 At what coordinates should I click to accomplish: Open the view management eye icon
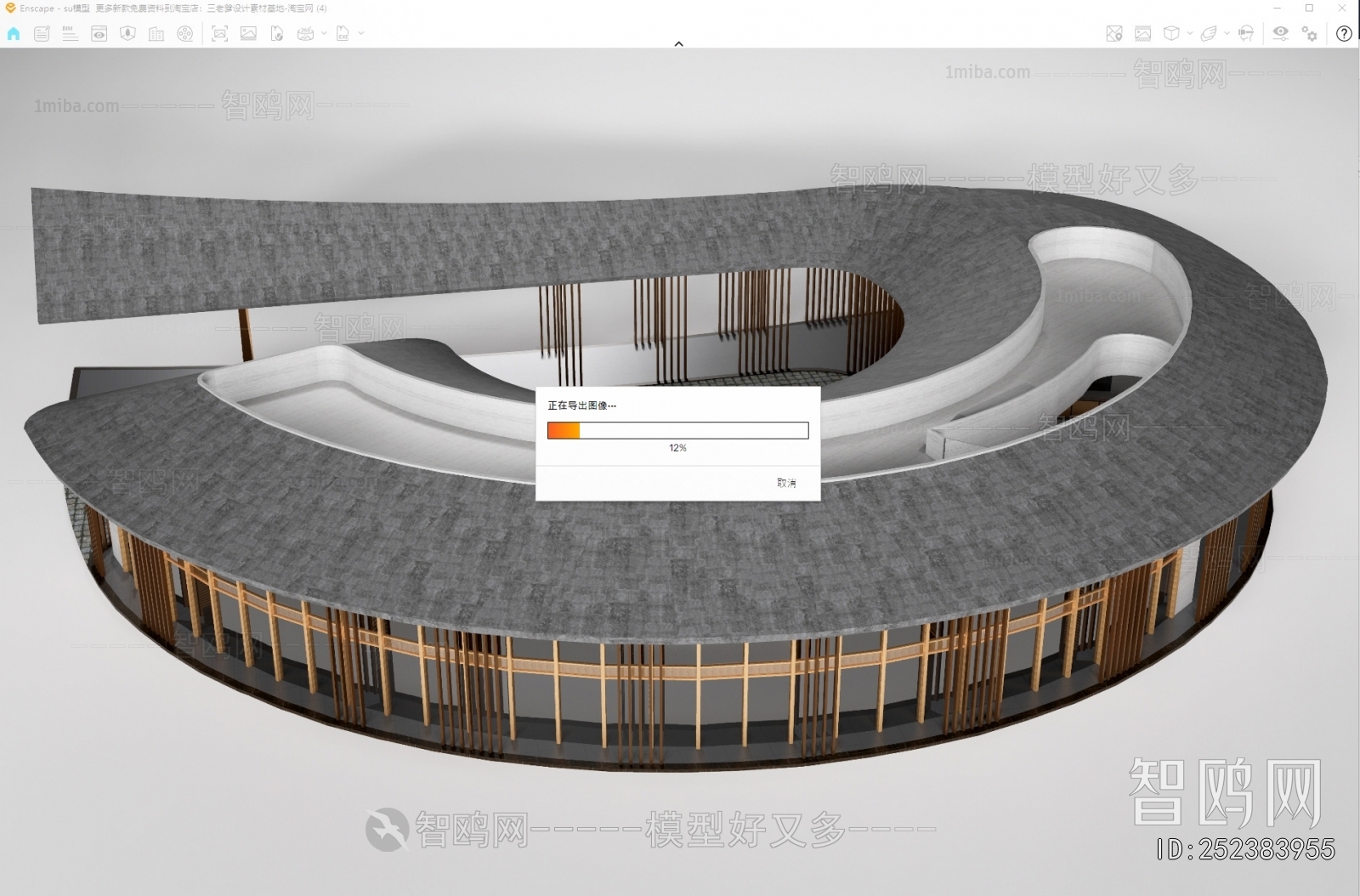point(99,34)
